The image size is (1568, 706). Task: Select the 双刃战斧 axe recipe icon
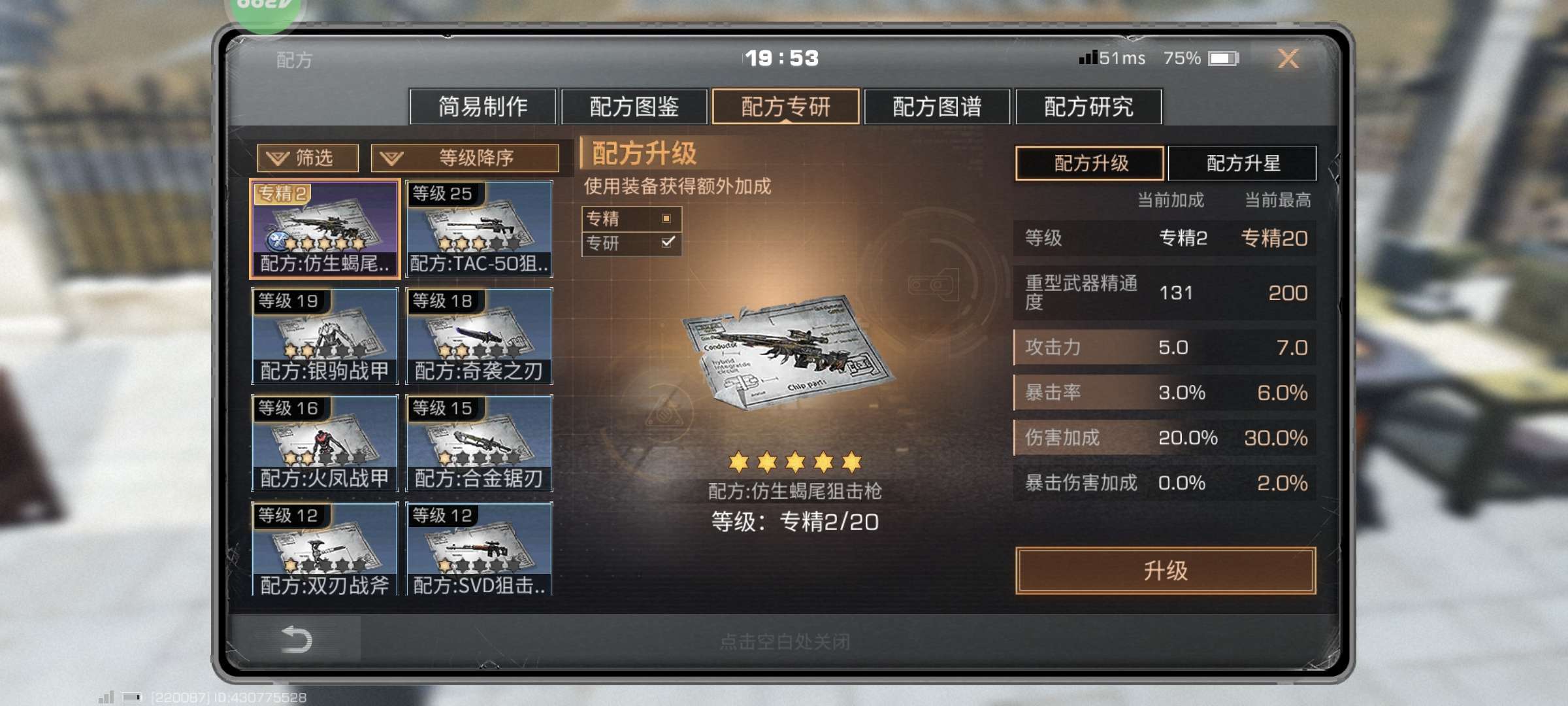coord(325,549)
